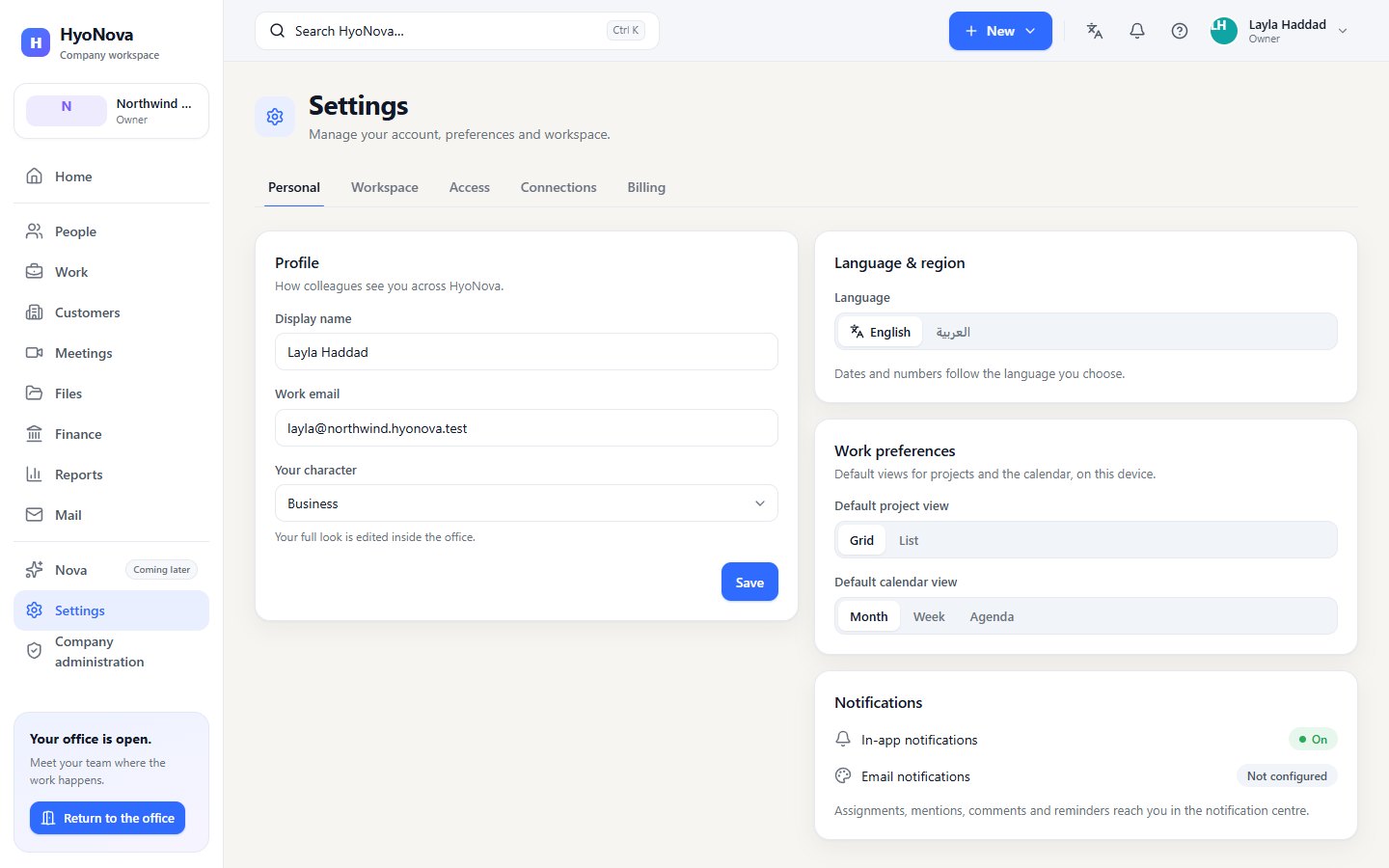Switch to the Access tab
Viewport: 1389px width, 868px height.
[470, 187]
